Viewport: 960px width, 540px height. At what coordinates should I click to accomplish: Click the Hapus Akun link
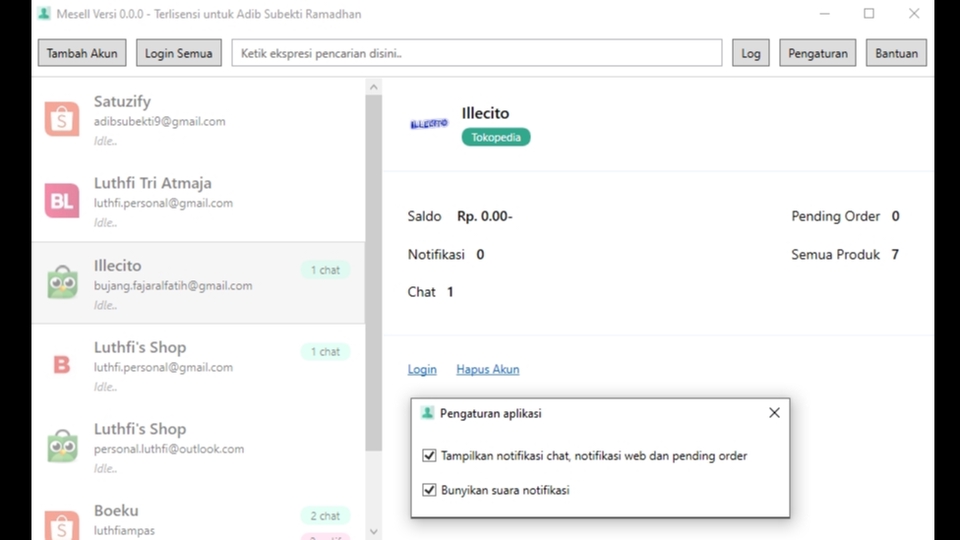click(488, 369)
